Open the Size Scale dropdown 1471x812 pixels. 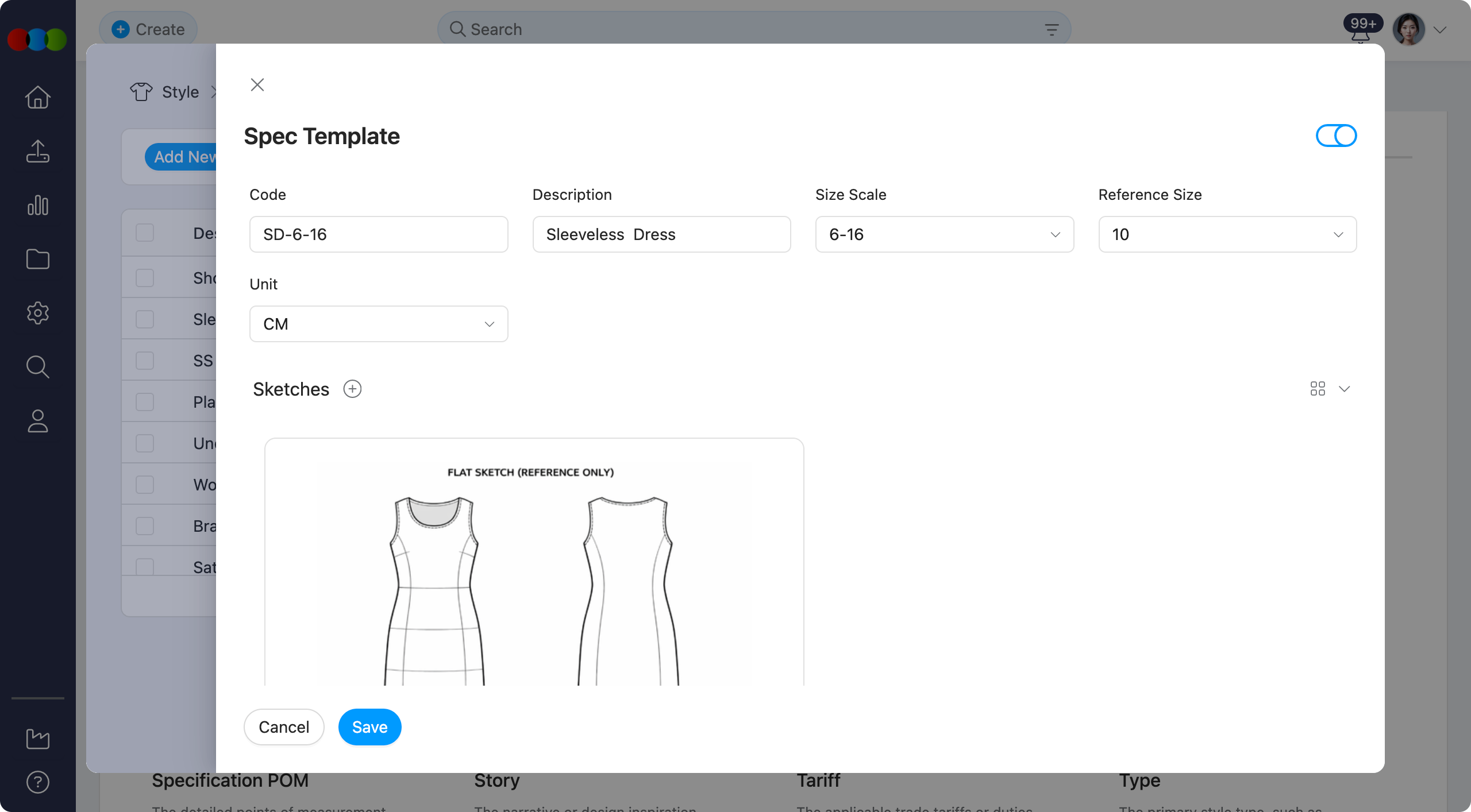944,234
